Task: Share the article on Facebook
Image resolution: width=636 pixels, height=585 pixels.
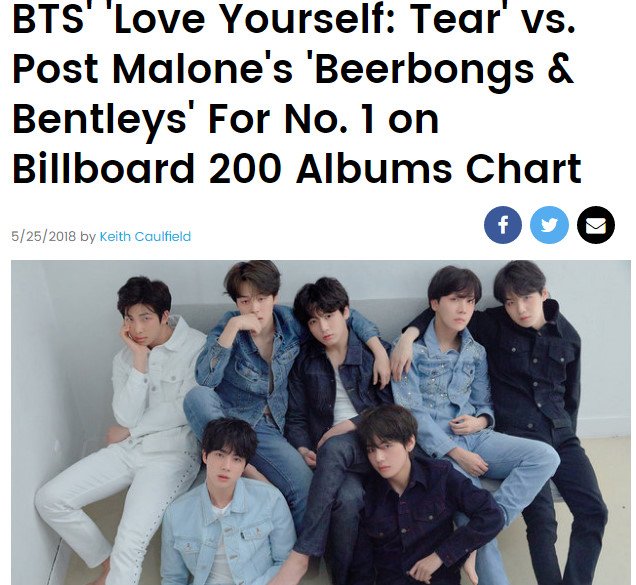Action: (503, 225)
